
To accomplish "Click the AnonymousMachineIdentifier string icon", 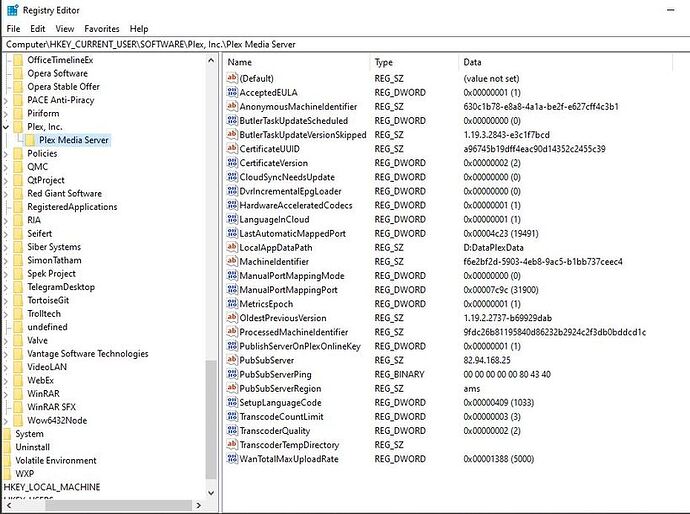I will [x=232, y=106].
